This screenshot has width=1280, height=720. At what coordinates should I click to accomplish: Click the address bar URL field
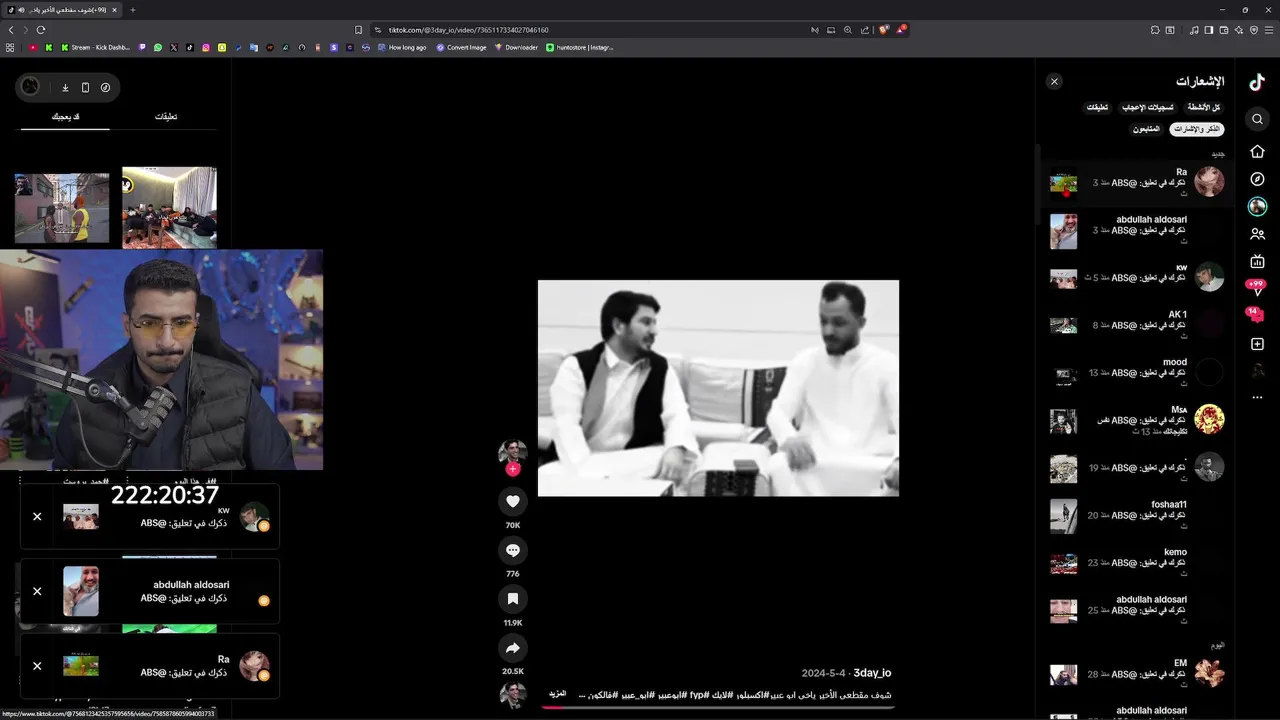(x=590, y=30)
